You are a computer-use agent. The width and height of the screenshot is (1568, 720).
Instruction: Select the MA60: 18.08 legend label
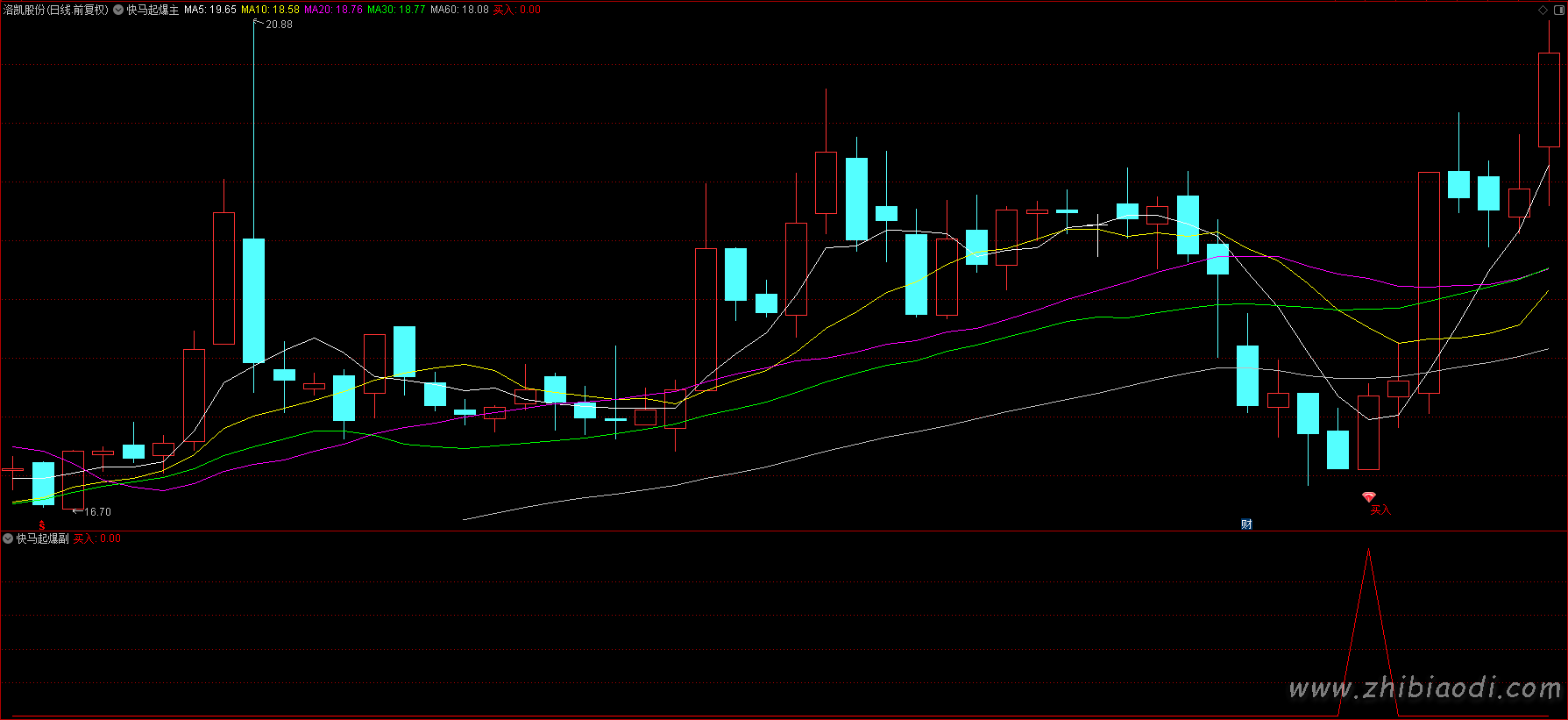tap(459, 10)
